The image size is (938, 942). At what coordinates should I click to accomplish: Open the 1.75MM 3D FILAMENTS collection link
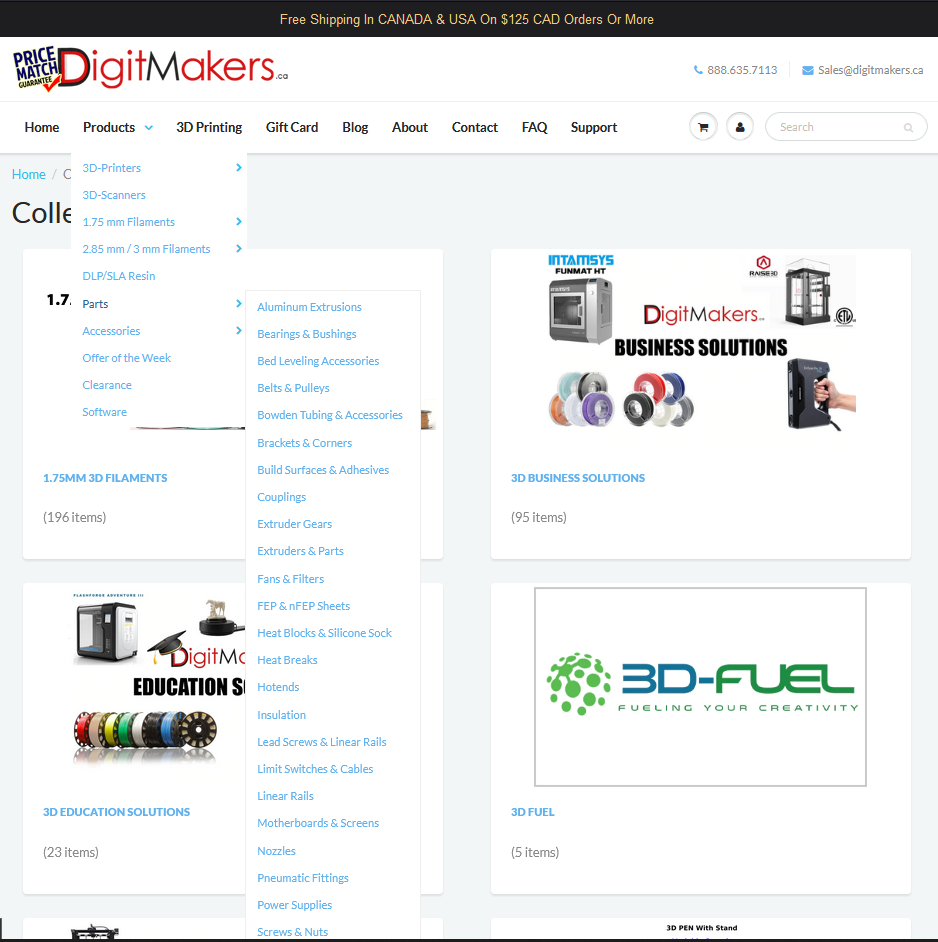(105, 478)
